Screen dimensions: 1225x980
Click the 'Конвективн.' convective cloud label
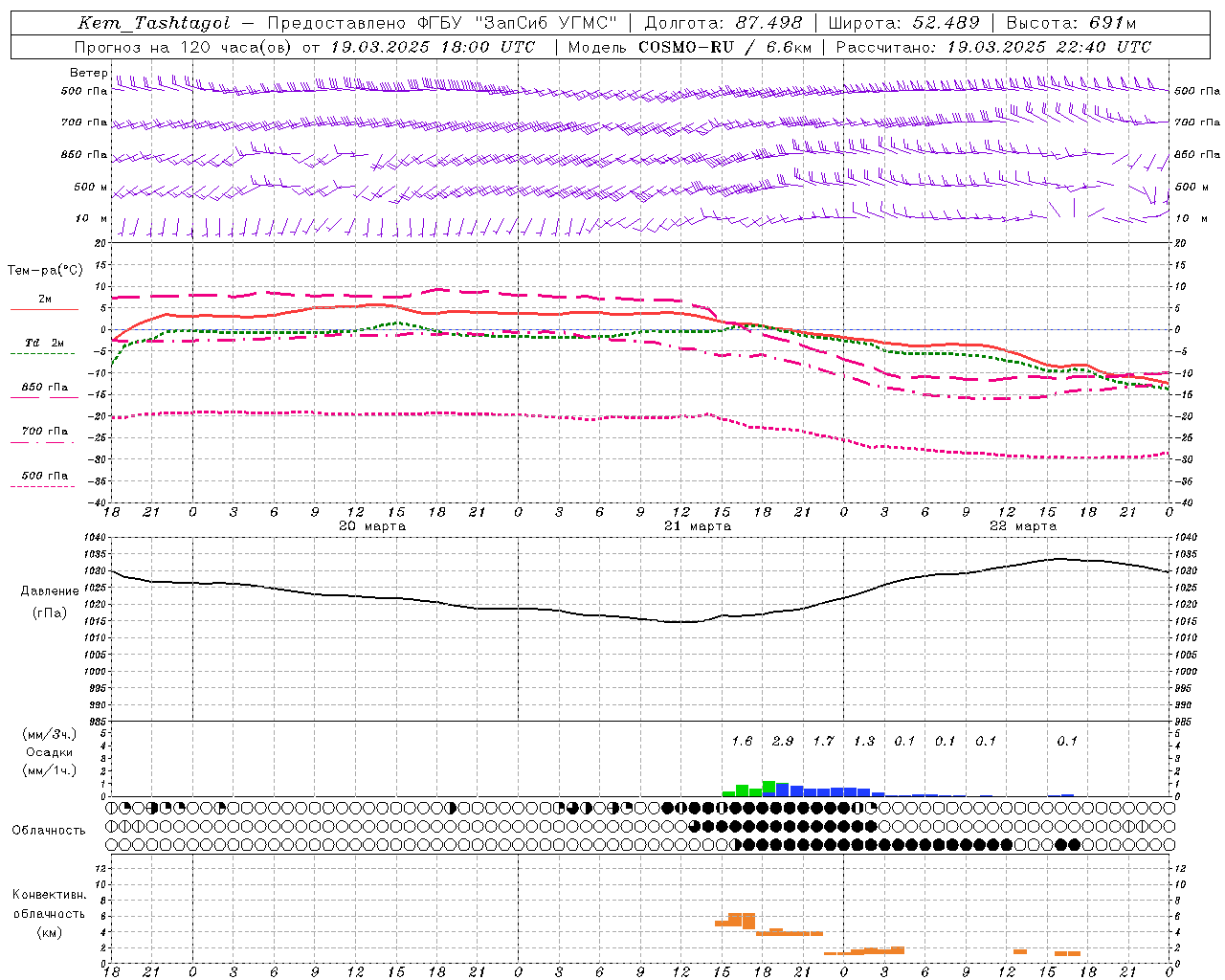point(49,895)
